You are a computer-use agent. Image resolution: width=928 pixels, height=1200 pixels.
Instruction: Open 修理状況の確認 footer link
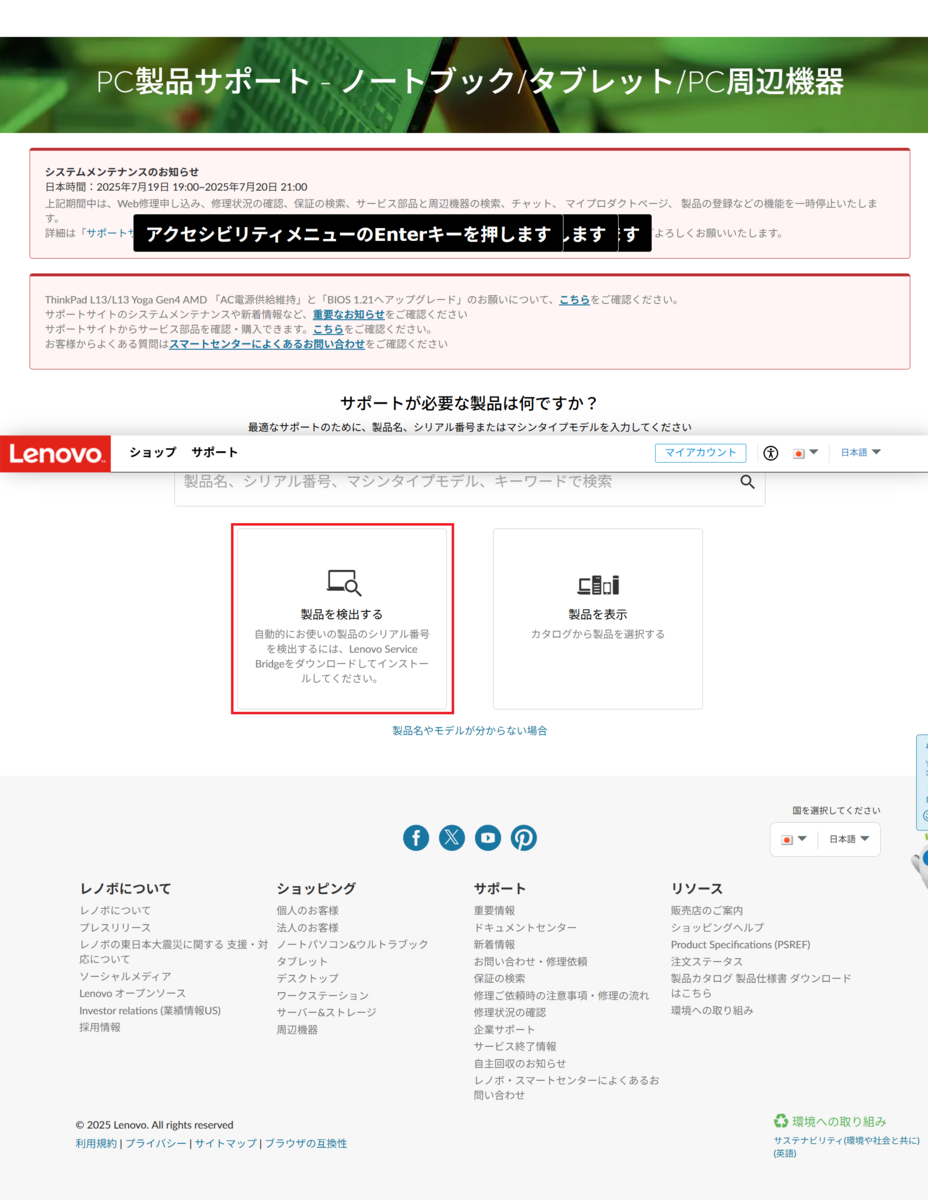tap(510, 1013)
